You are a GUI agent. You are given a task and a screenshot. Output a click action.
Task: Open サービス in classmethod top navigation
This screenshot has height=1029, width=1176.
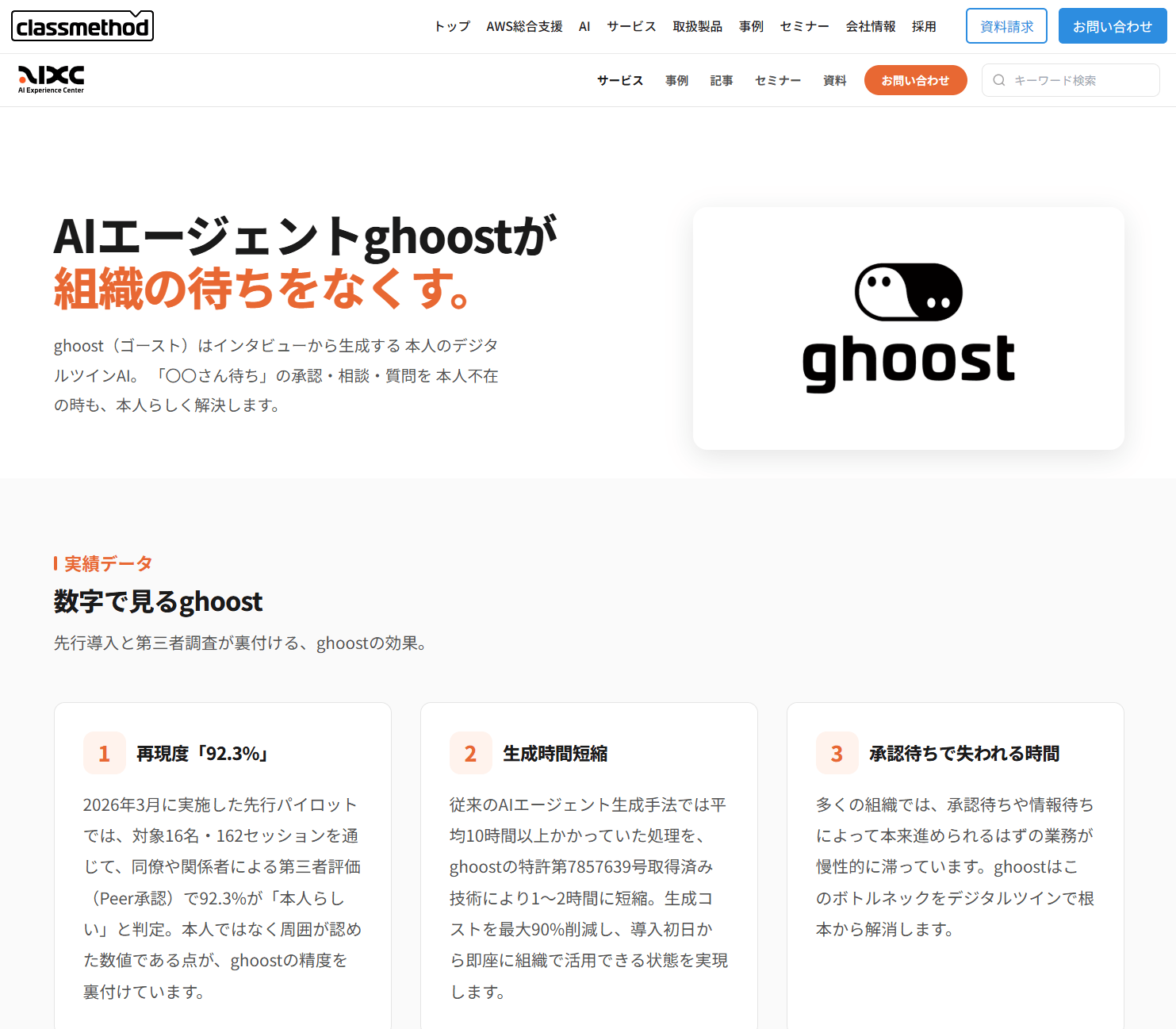click(631, 27)
